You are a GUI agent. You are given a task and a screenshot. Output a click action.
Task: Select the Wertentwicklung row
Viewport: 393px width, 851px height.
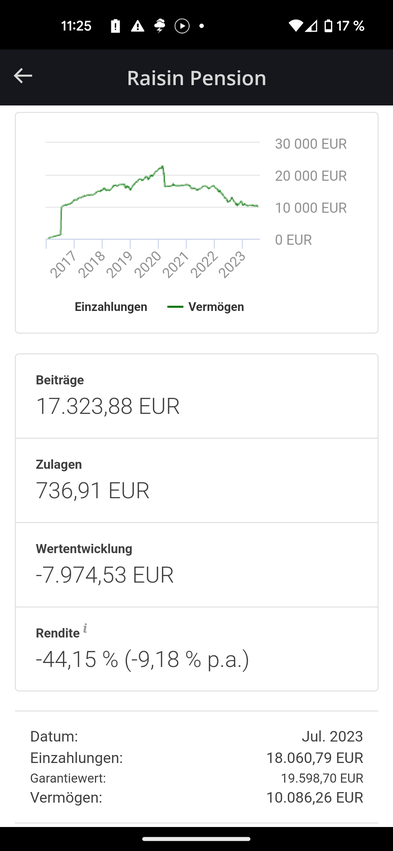(196, 564)
